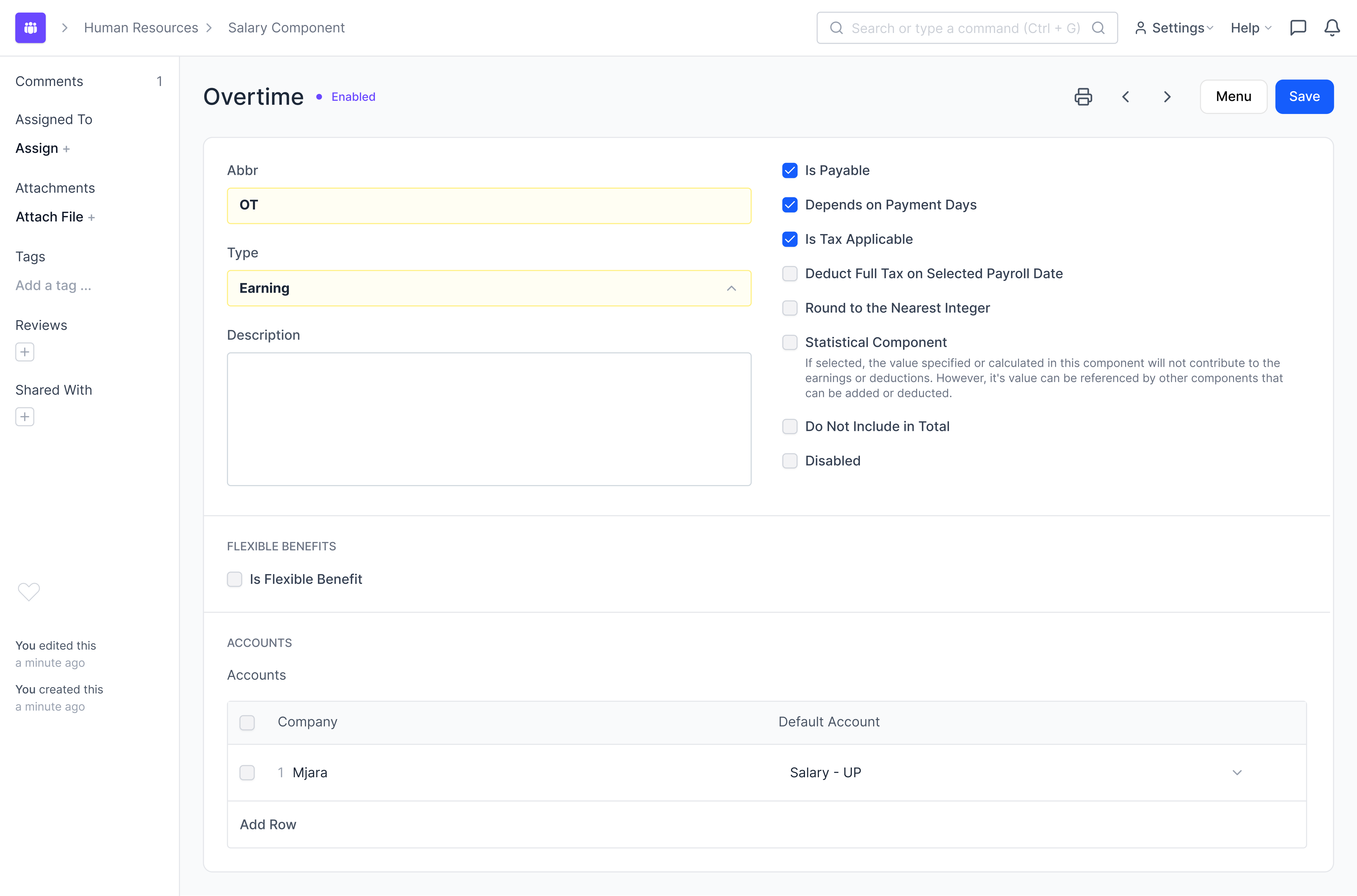Open the chat messages icon
The image size is (1357, 896).
click(1298, 27)
